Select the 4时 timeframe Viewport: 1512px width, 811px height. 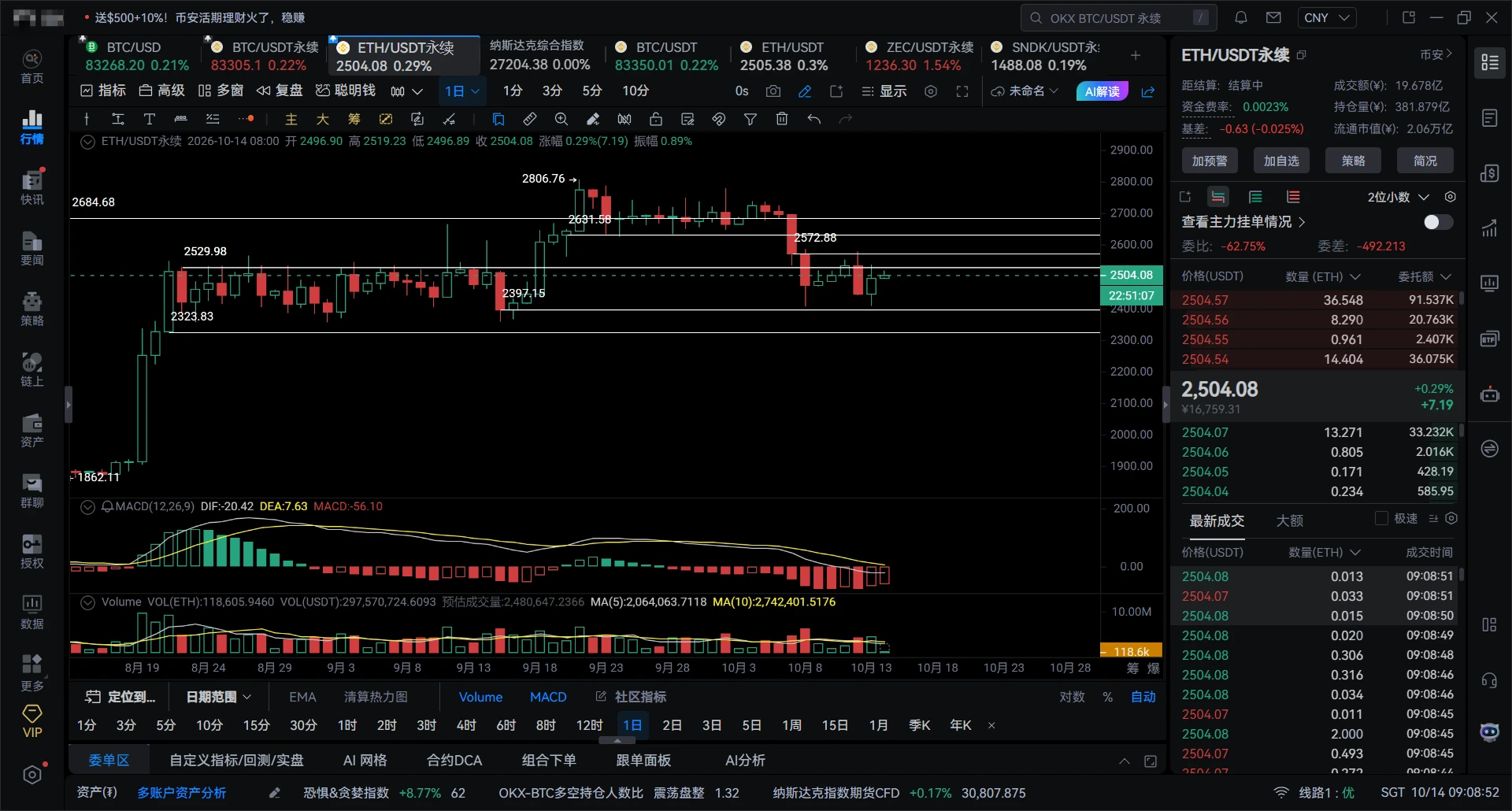[x=466, y=725]
